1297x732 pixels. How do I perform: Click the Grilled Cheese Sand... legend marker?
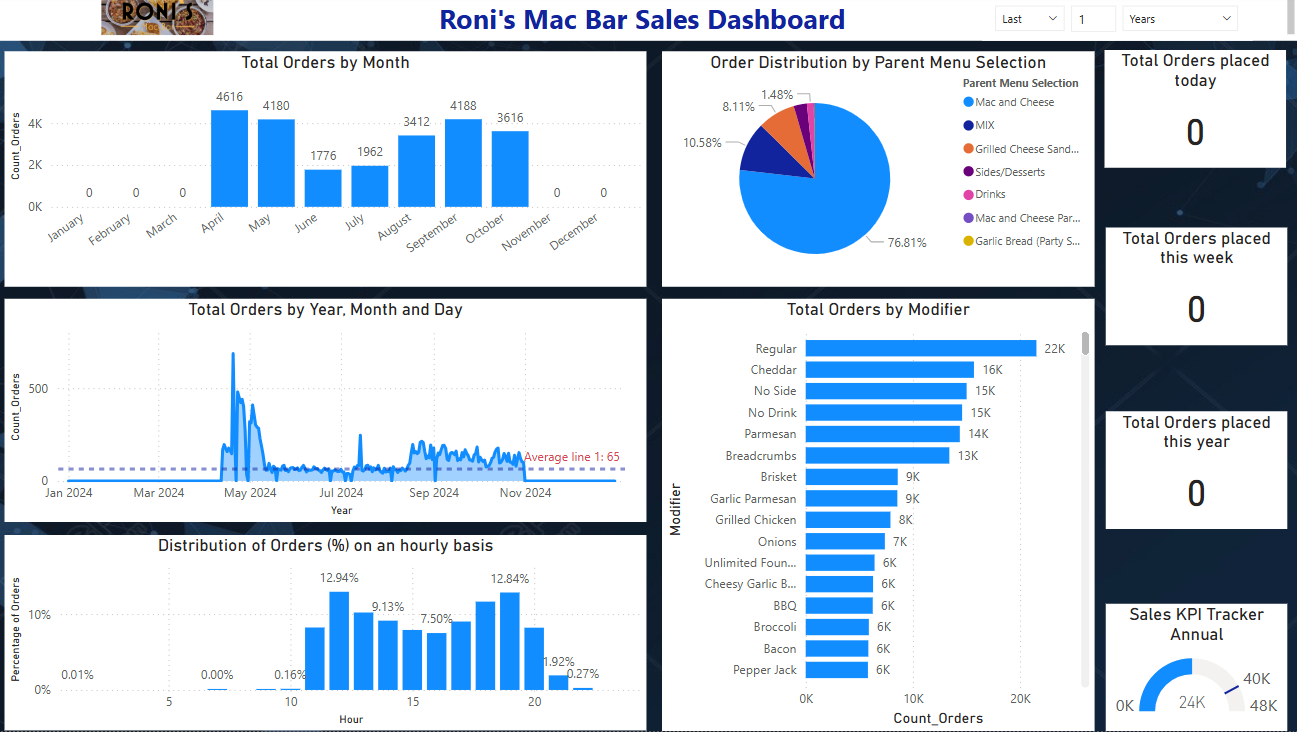[968, 149]
